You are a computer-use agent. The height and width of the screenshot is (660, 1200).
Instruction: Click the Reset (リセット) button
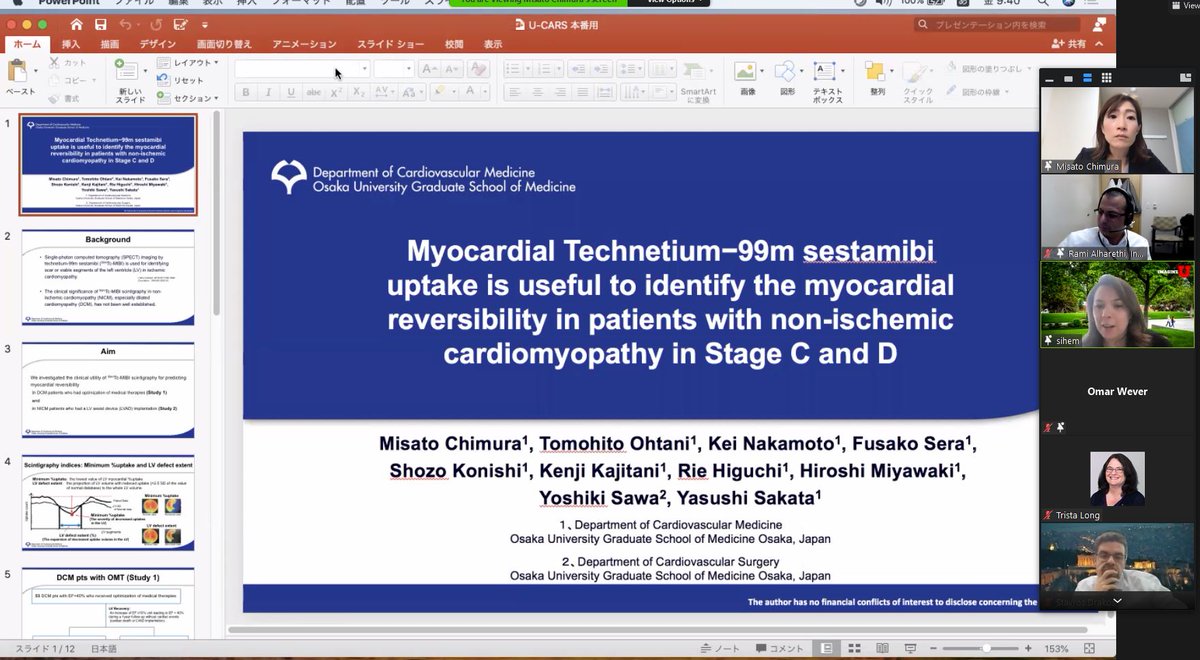(x=182, y=80)
